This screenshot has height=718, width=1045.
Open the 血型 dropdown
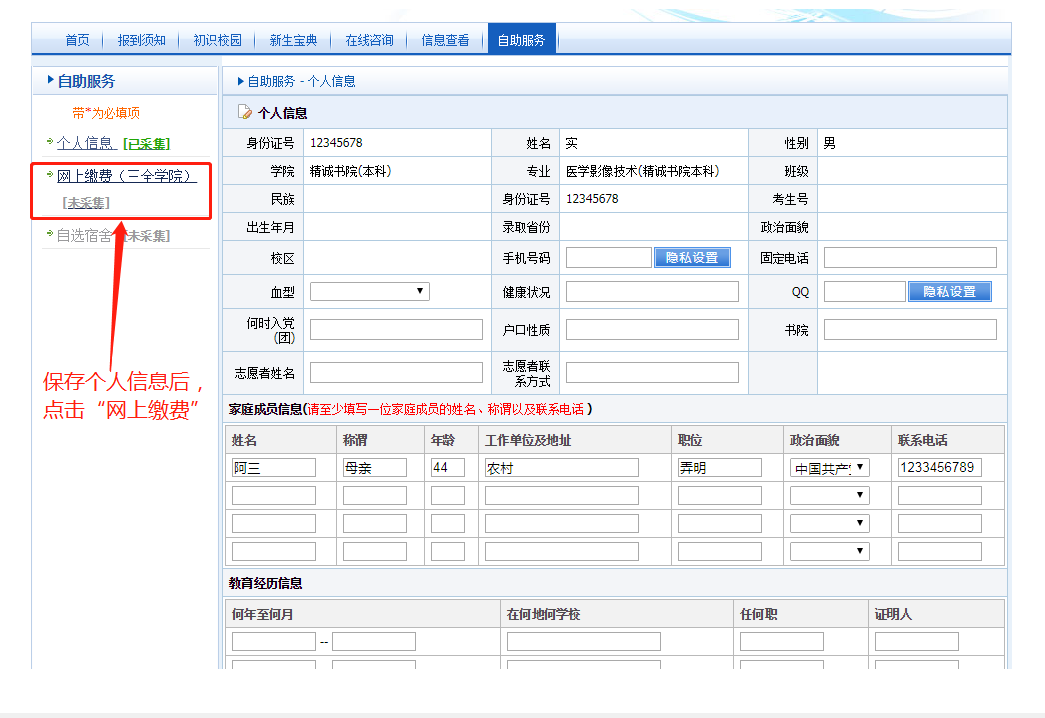click(x=369, y=291)
